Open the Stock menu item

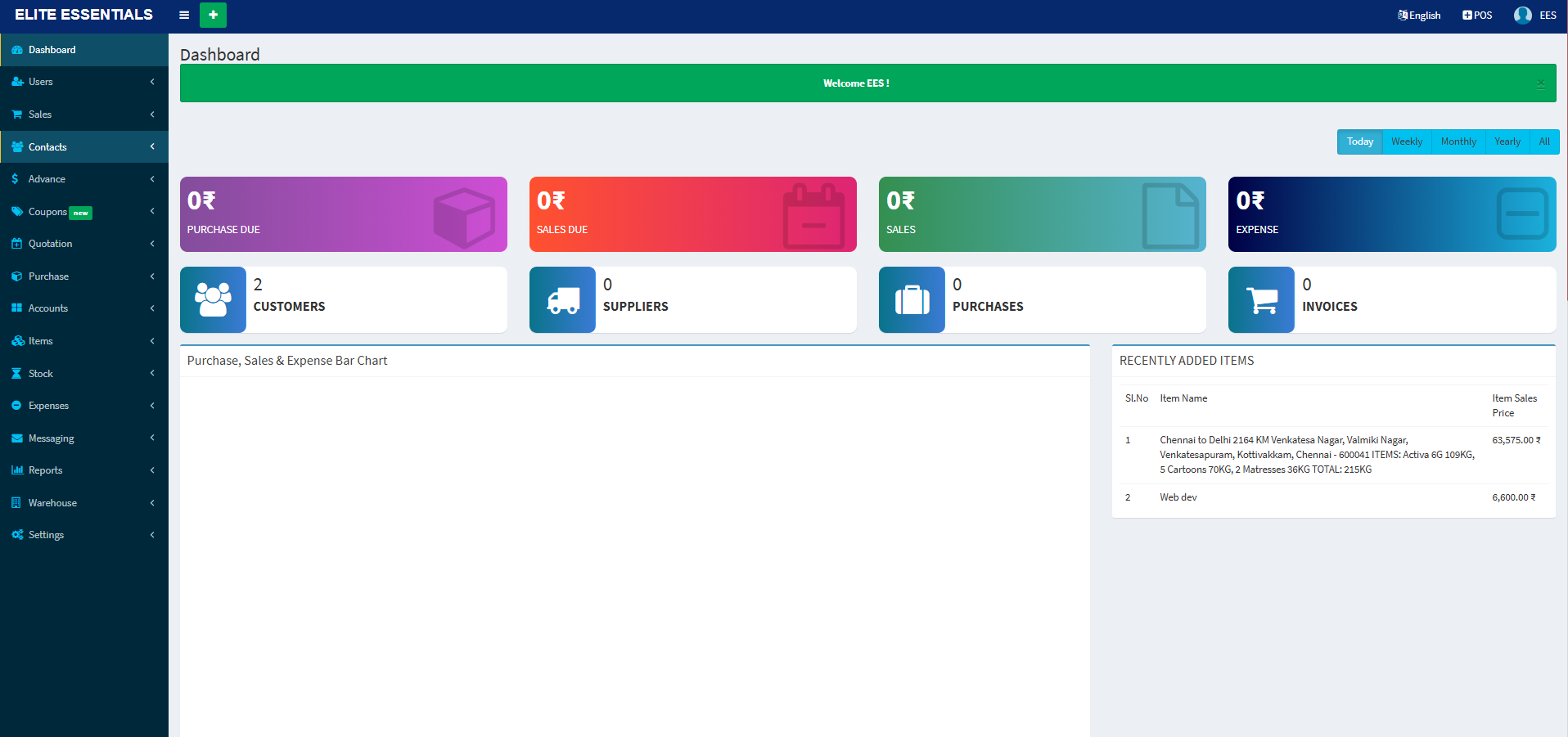tap(84, 374)
